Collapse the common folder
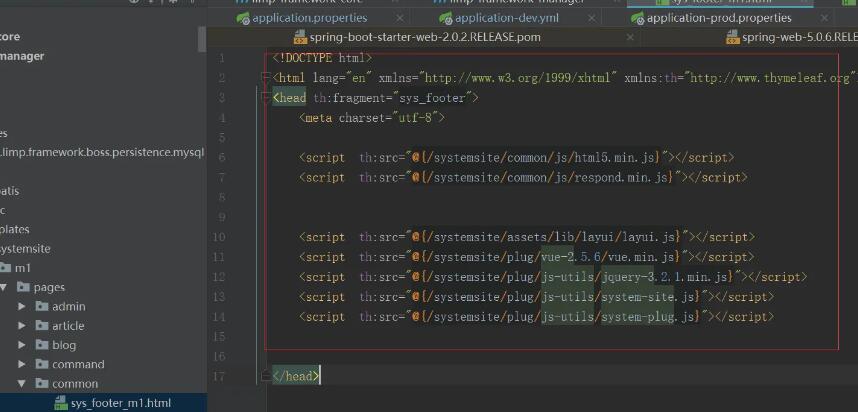 tap(22, 383)
